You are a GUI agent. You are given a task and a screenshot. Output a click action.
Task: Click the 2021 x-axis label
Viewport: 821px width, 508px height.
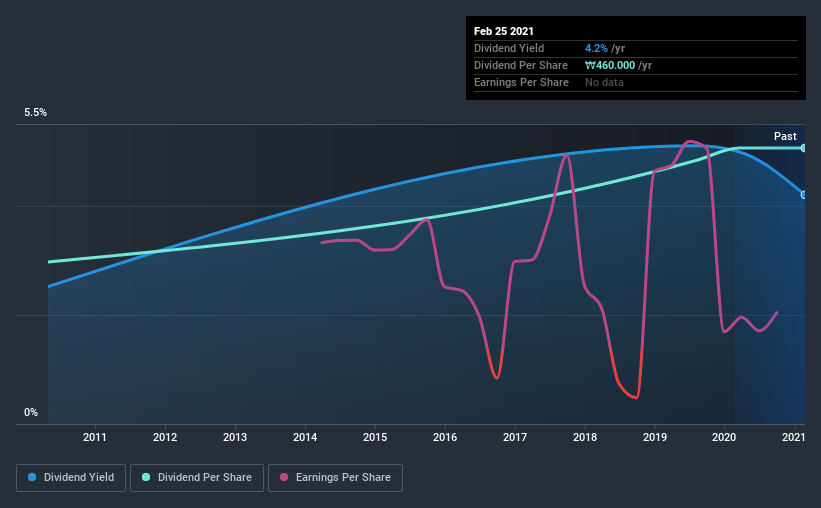tap(793, 437)
